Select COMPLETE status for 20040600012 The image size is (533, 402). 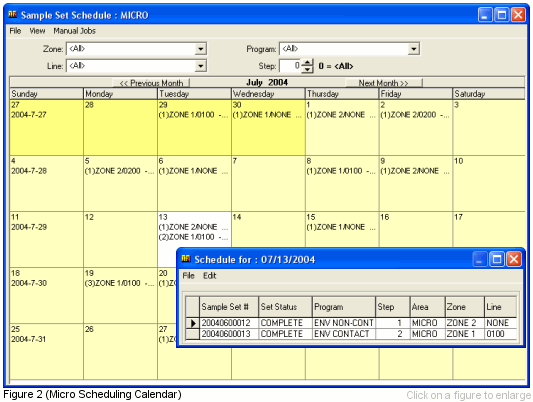[x=286, y=323]
